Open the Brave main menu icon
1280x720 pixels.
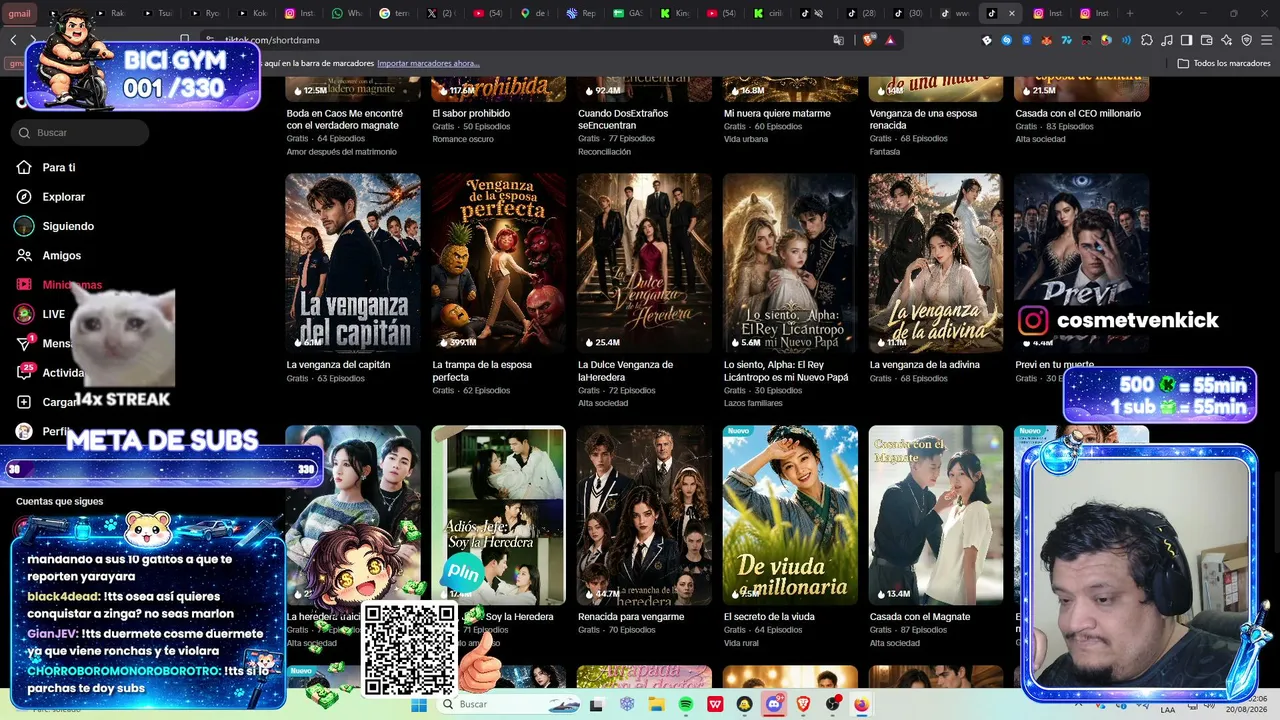1266,40
